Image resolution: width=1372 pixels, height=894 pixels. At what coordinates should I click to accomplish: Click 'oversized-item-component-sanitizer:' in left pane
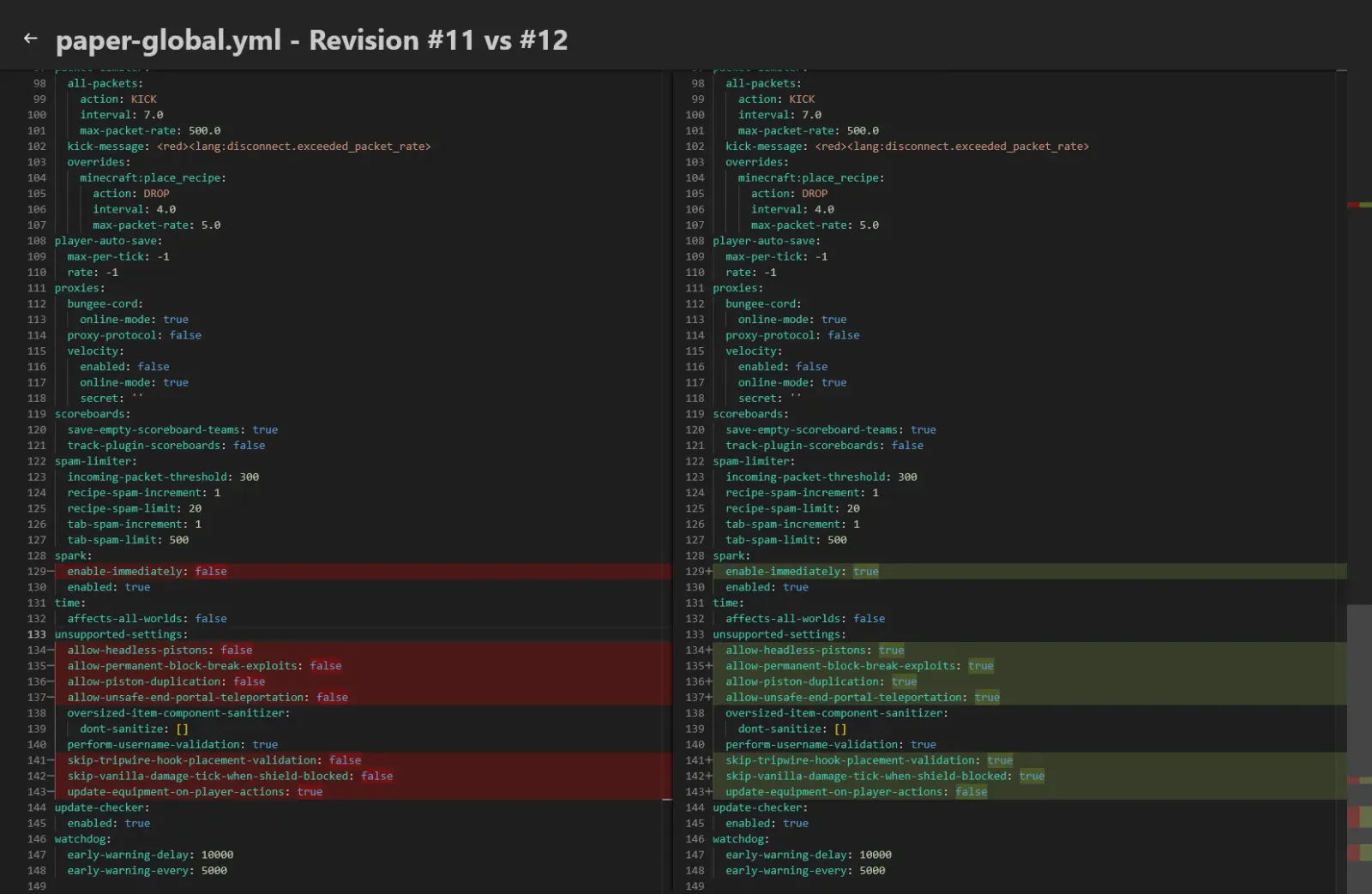(178, 713)
